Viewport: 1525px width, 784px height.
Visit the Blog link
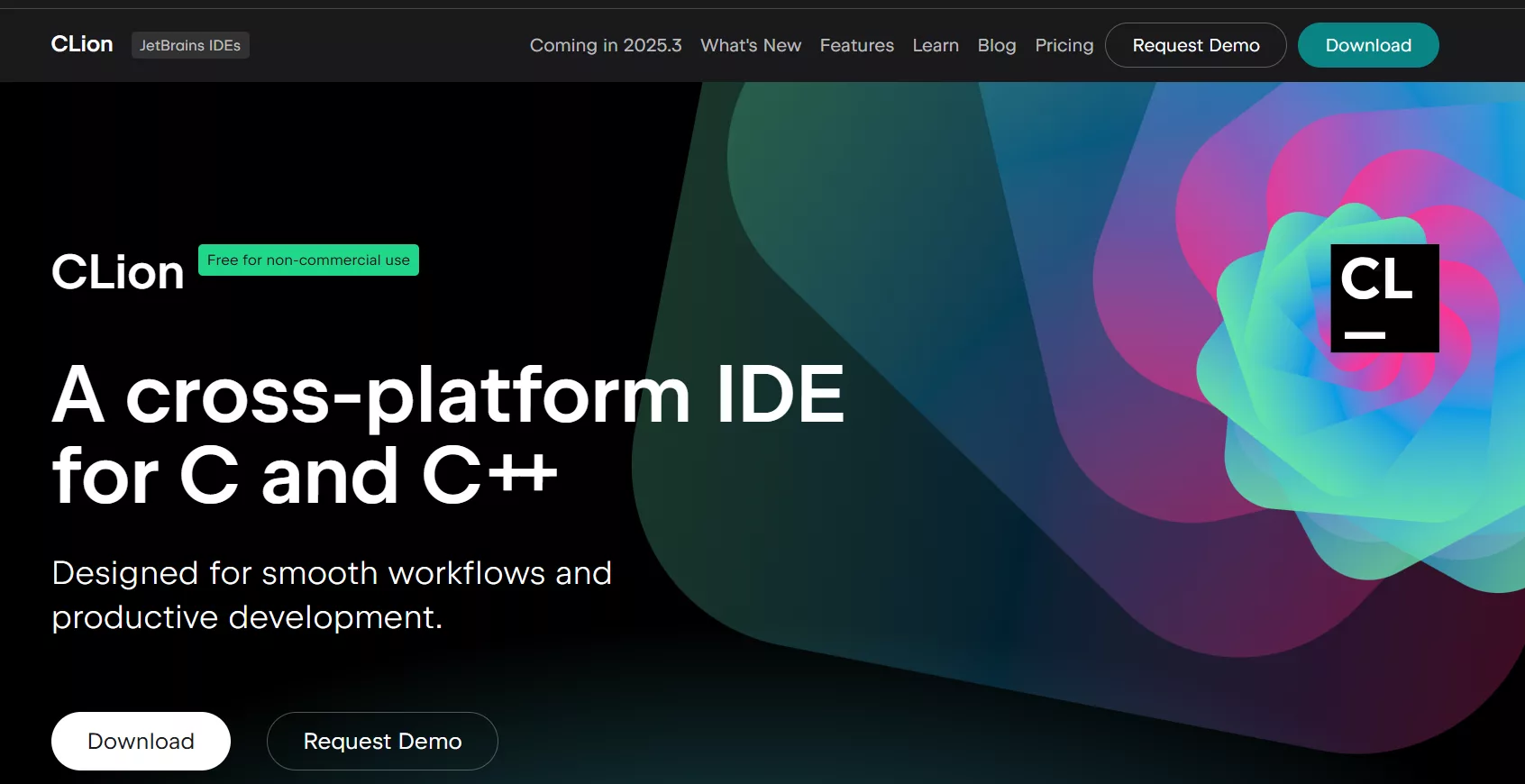tap(996, 45)
